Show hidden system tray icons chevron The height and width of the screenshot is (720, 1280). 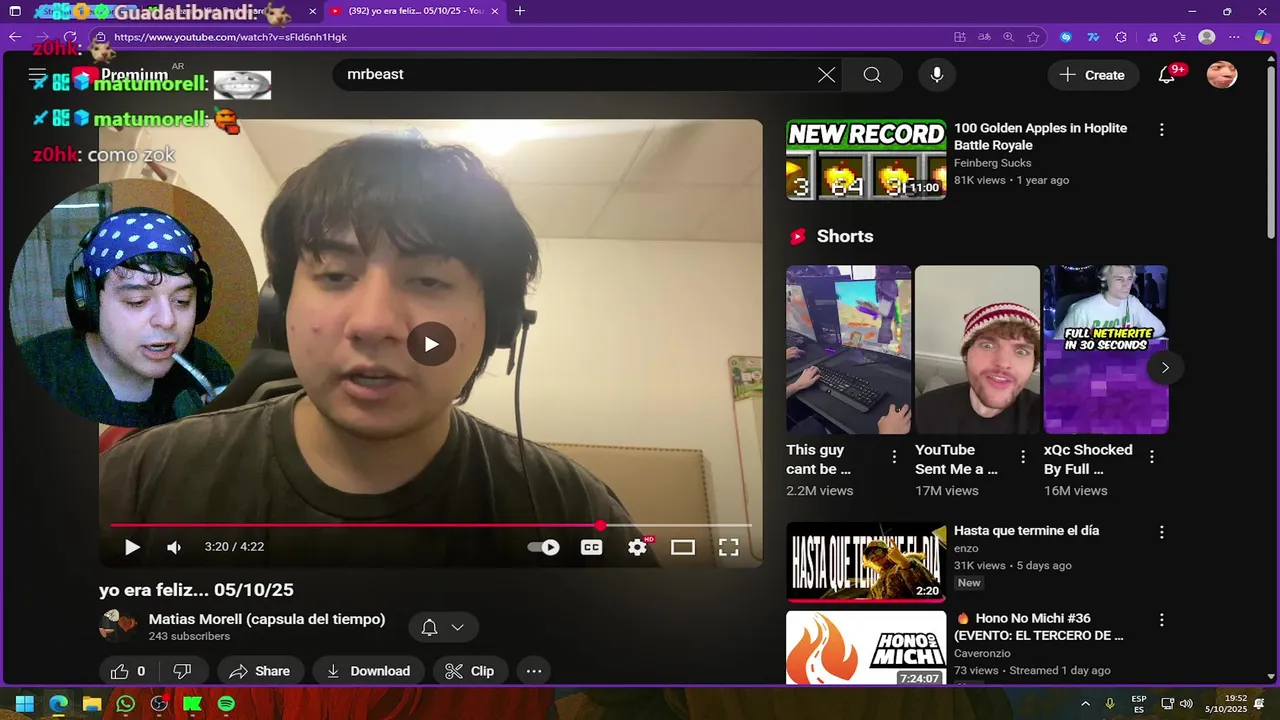[1085, 704]
